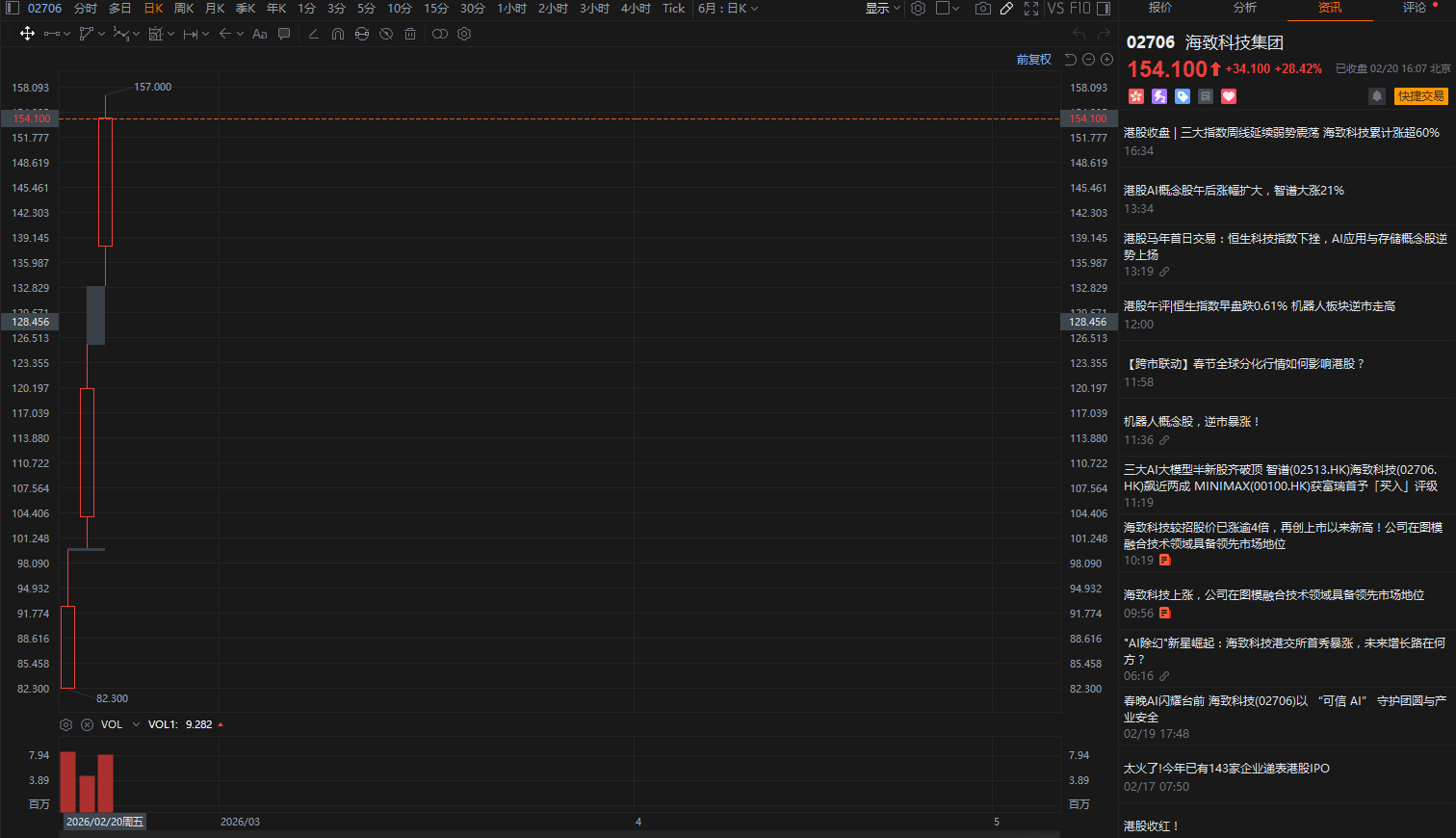Click the blue tag badge icon
Viewport: 1456px width, 838px height.
tap(1183, 96)
